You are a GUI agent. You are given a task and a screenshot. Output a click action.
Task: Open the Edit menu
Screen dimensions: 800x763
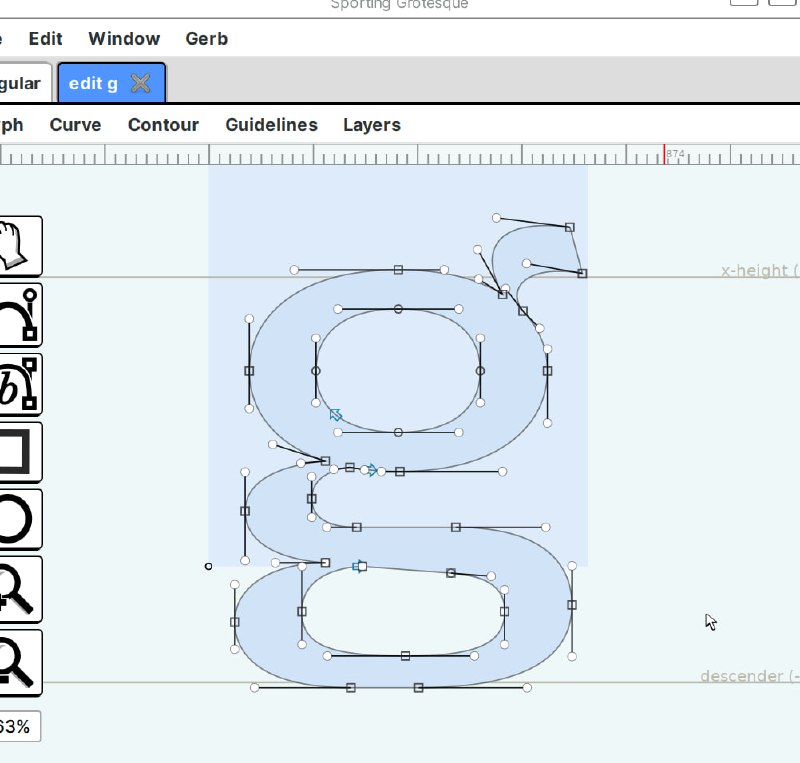pyautogui.click(x=45, y=39)
